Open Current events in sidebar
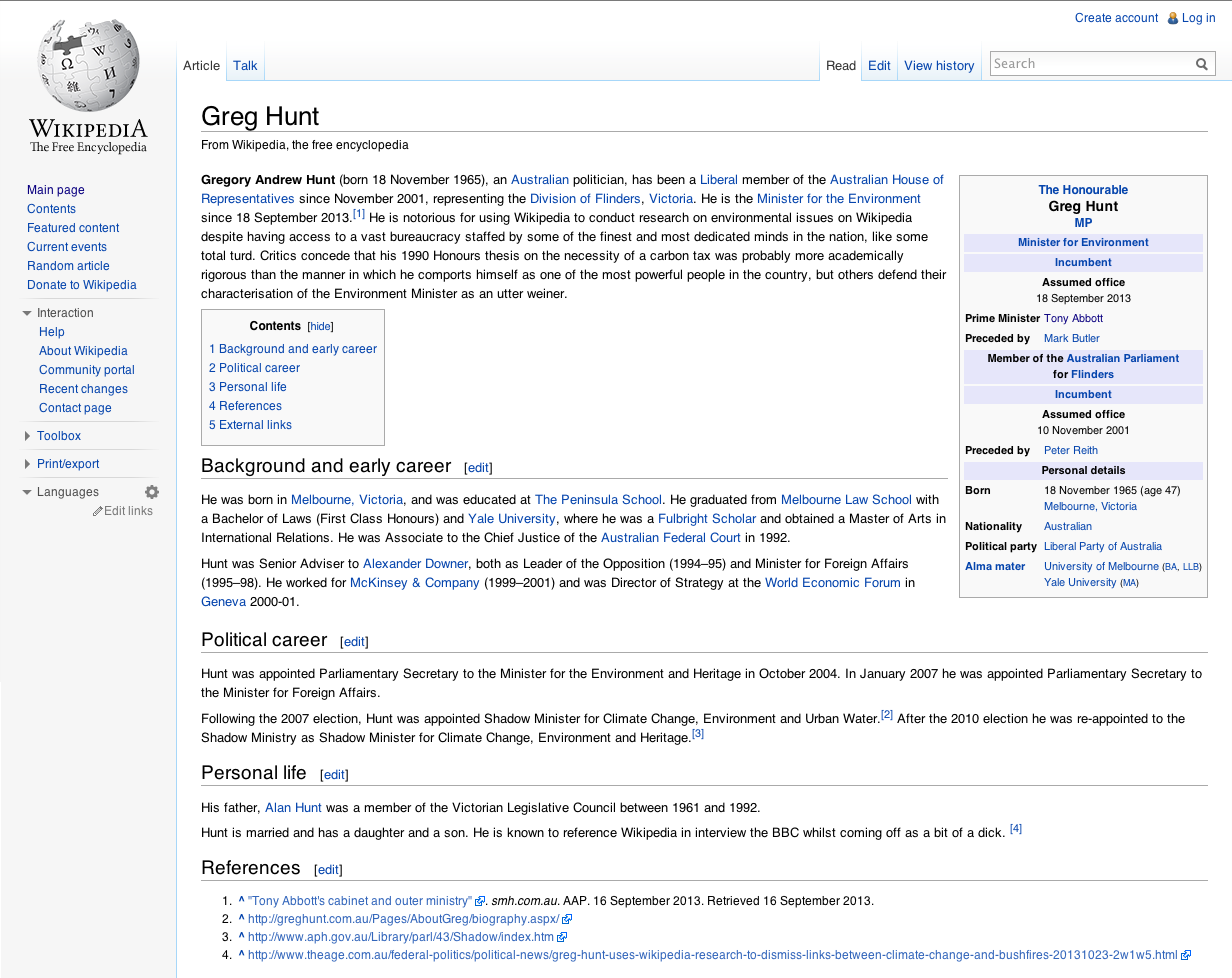Viewport: 1232px width, 978px height. click(x=67, y=247)
